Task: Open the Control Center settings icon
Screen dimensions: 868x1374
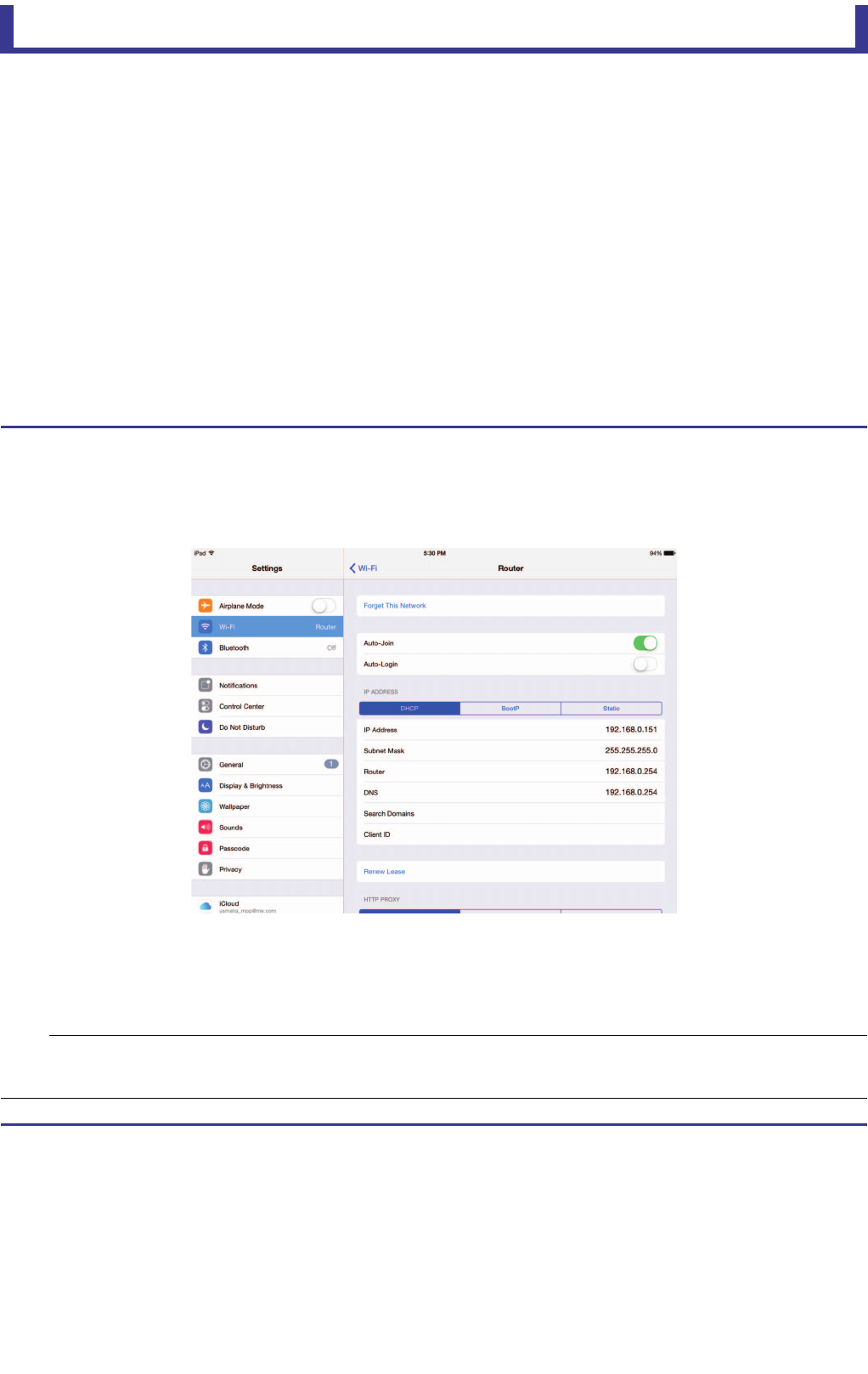Action: (206, 706)
